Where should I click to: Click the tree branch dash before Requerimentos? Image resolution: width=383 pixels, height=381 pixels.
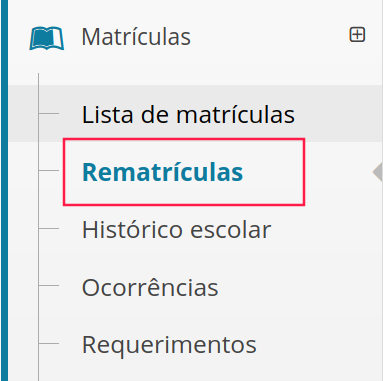click(x=49, y=343)
